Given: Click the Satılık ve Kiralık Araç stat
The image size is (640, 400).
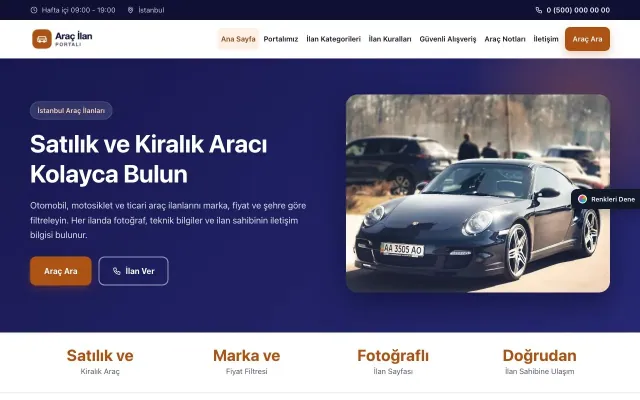Looking at the screenshot, I should (x=100, y=362).
